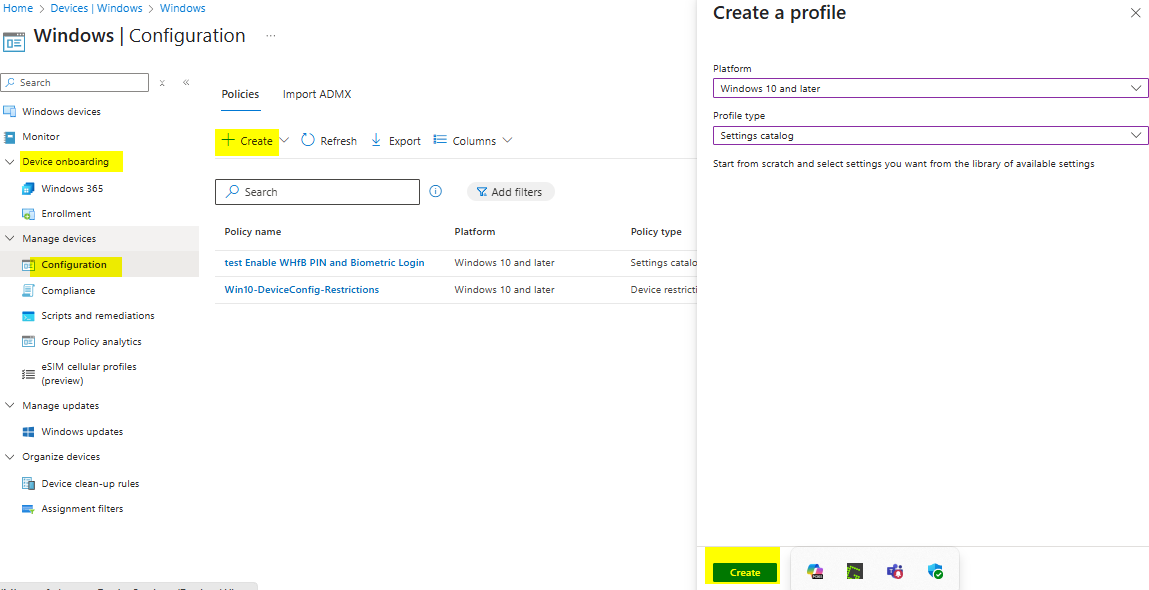This screenshot has height=590, width=1149.
Task: Click the "Device restricti" policy type cell
Action: tap(663, 290)
